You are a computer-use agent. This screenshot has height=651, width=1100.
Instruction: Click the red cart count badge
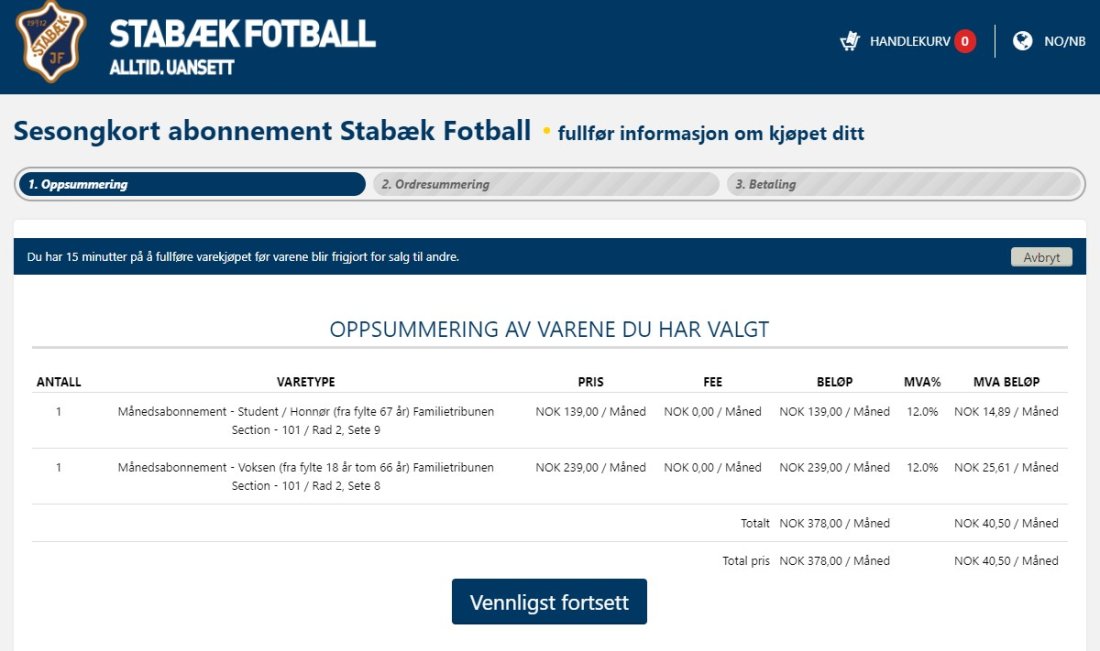coord(965,41)
